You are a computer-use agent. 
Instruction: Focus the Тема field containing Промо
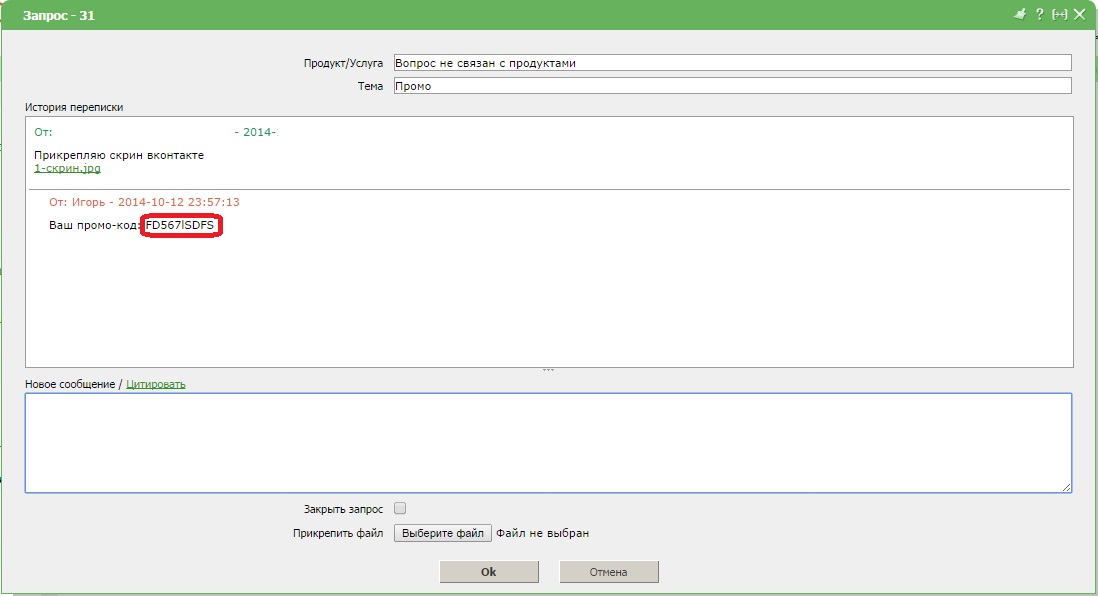(x=732, y=86)
